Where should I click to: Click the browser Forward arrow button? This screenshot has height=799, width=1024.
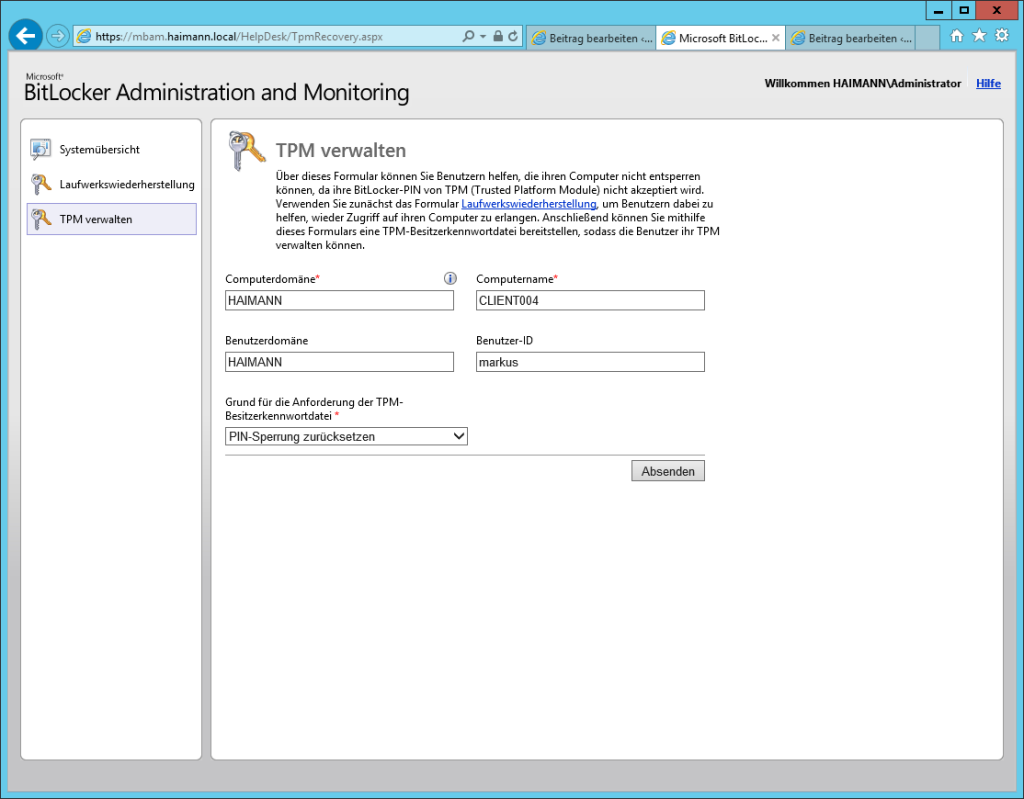(57, 36)
